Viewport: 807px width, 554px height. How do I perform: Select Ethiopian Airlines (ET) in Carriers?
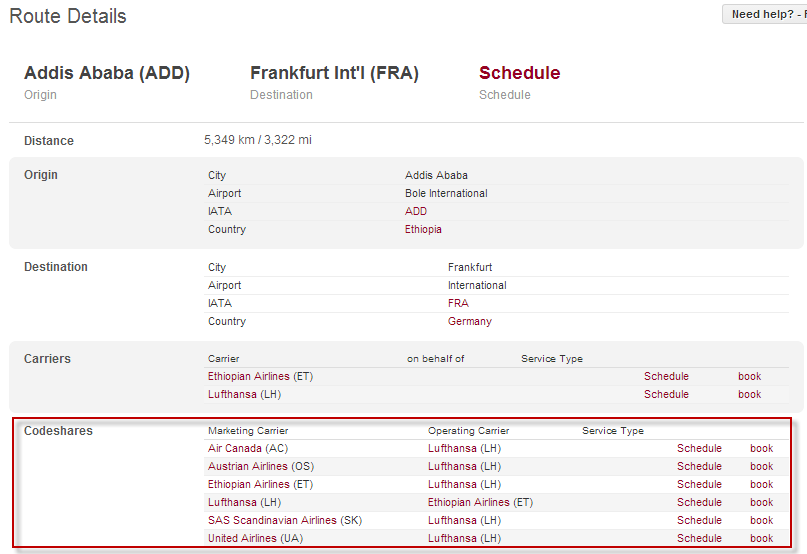click(x=260, y=376)
